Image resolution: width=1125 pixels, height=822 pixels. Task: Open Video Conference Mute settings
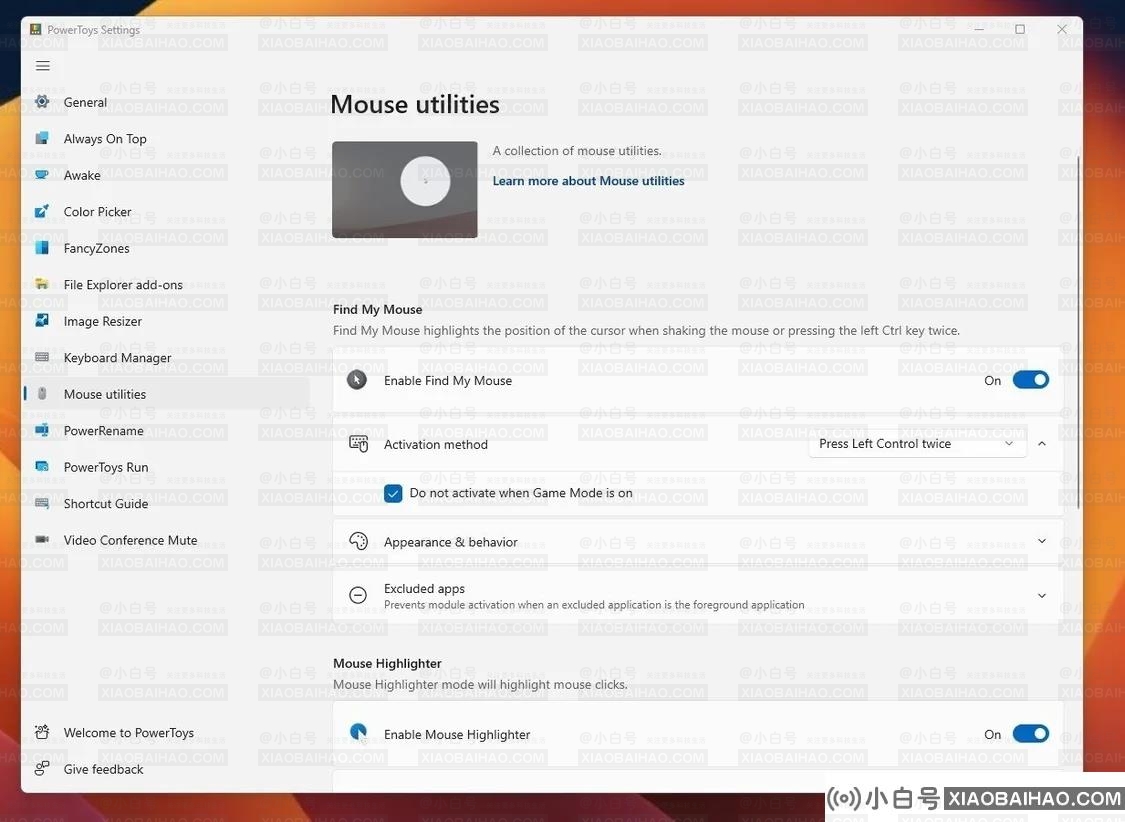(x=166, y=540)
